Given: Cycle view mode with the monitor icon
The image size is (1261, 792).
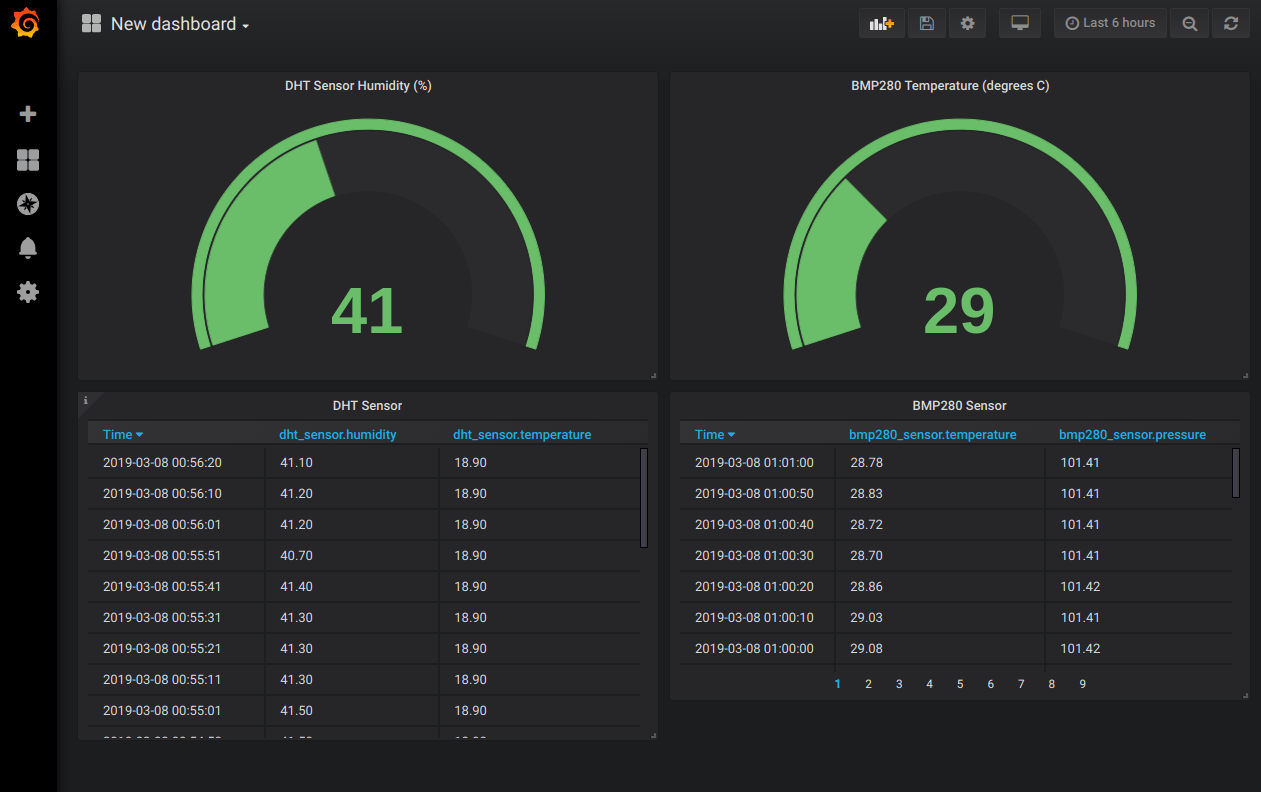Looking at the screenshot, I should [x=1019, y=24].
